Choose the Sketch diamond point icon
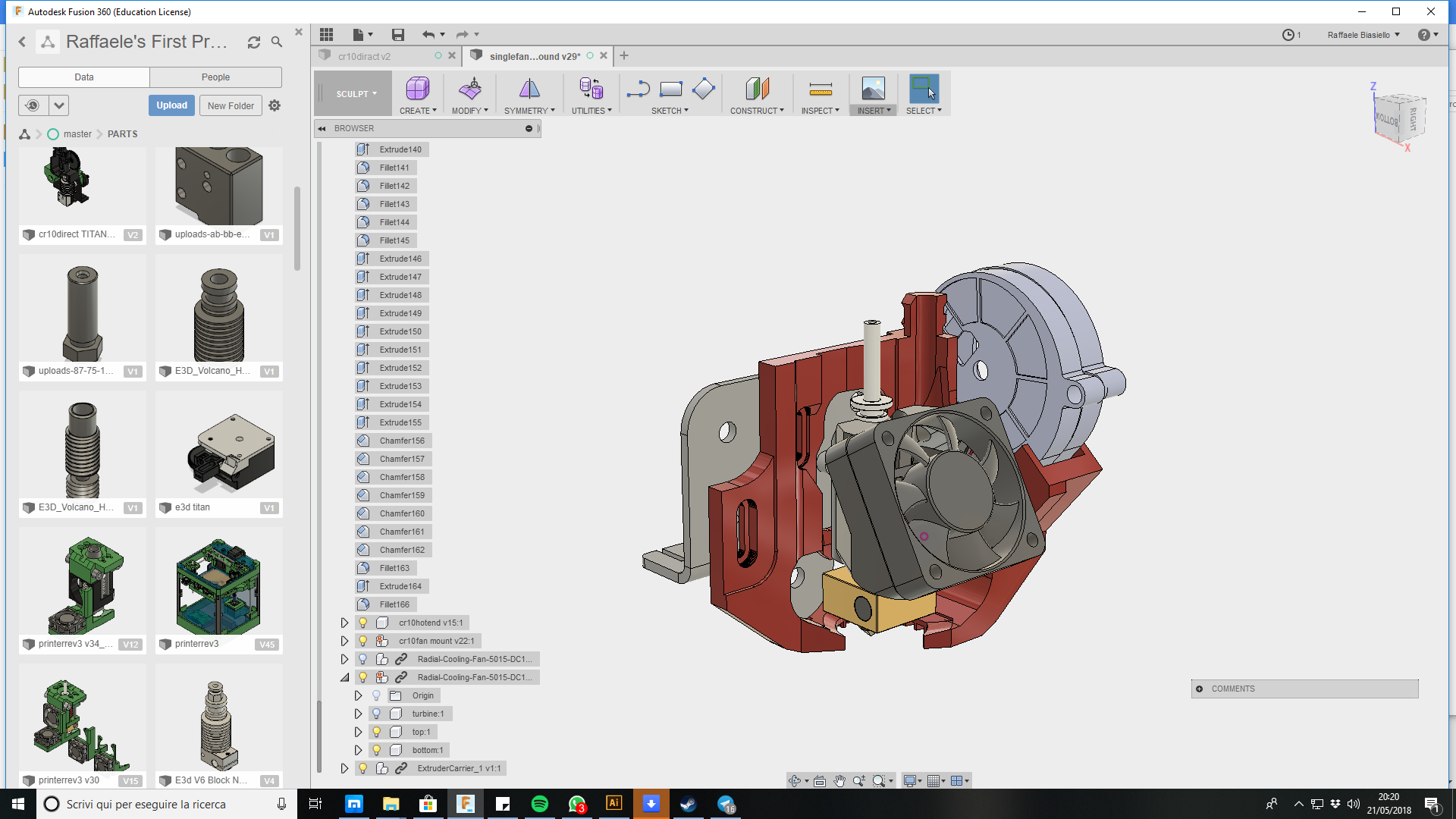This screenshot has width=1456, height=819. click(x=704, y=89)
